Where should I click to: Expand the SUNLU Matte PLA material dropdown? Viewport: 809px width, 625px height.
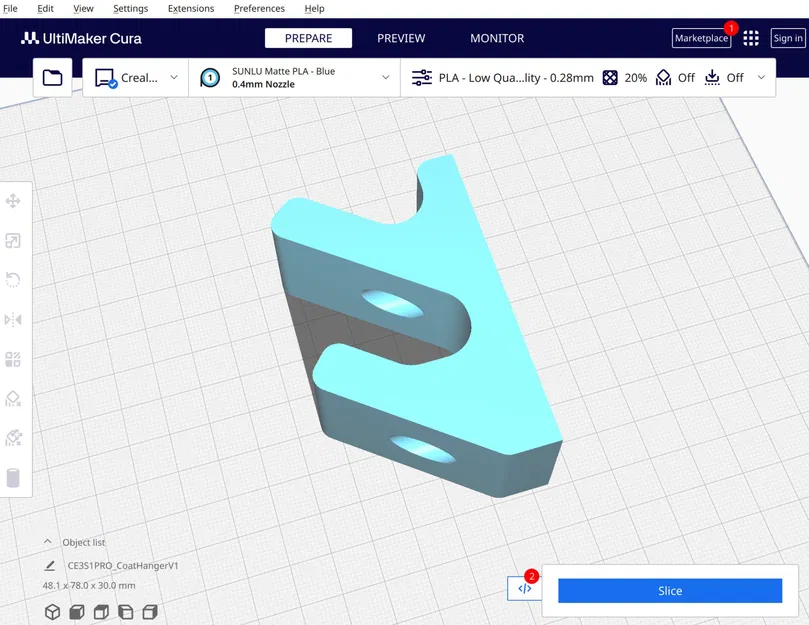coord(385,77)
